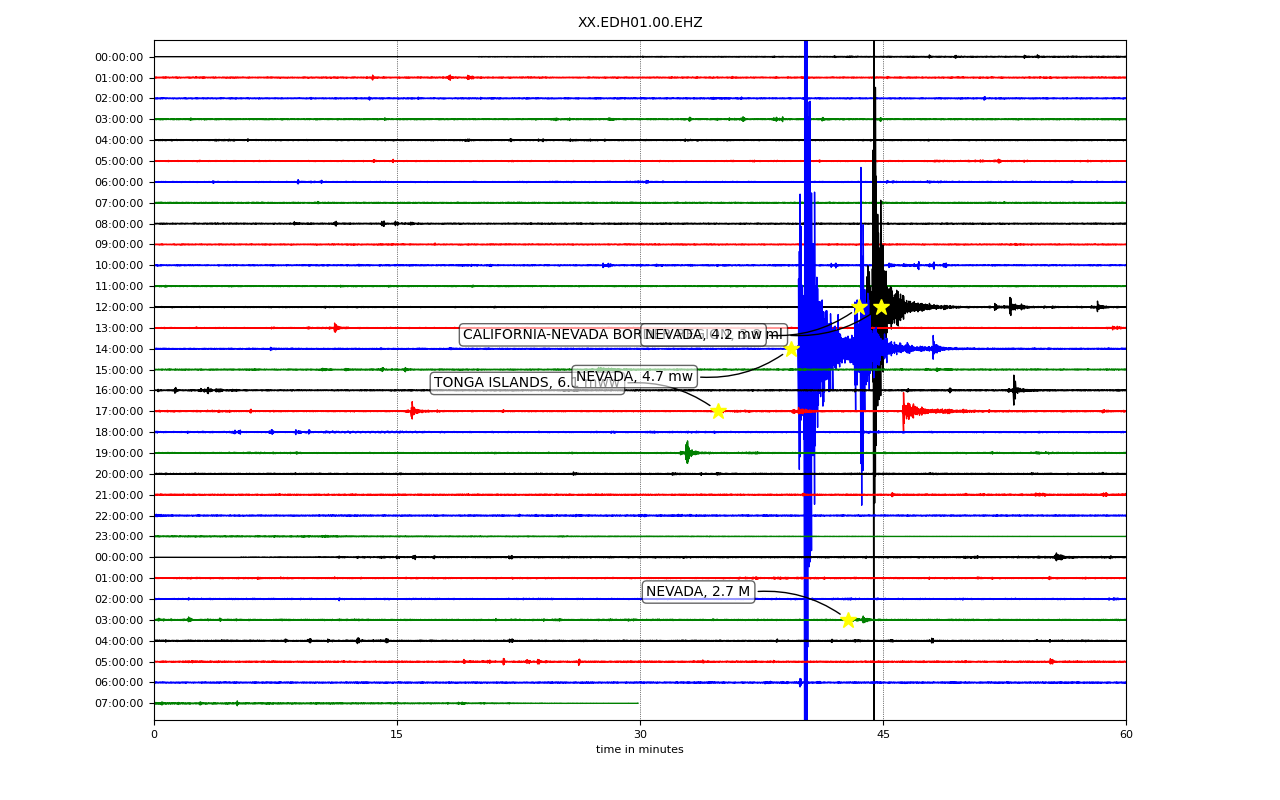Click the yellow star for Nevada 2.7 M event
The height and width of the screenshot is (800, 1280).
(848, 620)
